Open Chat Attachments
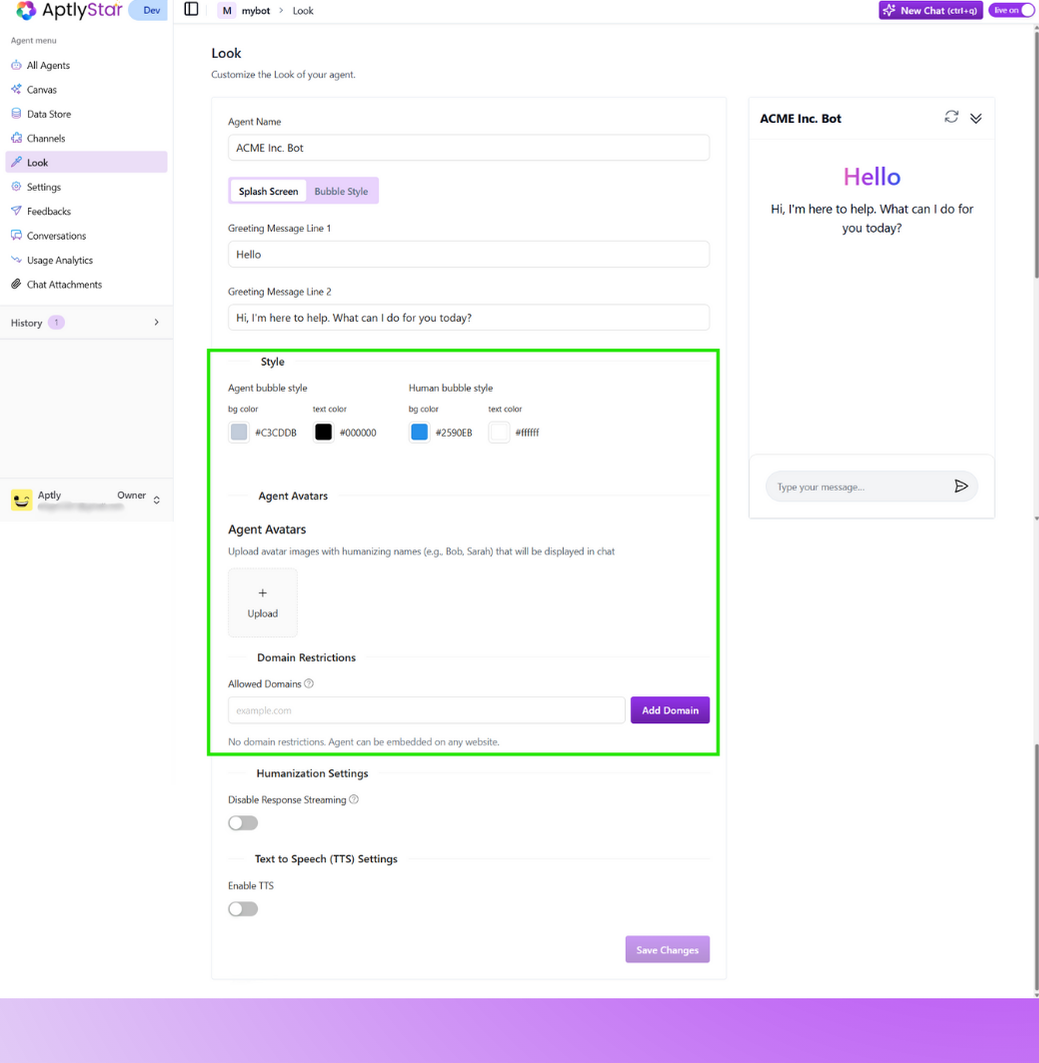This screenshot has width=1039, height=1063. click(x=64, y=284)
